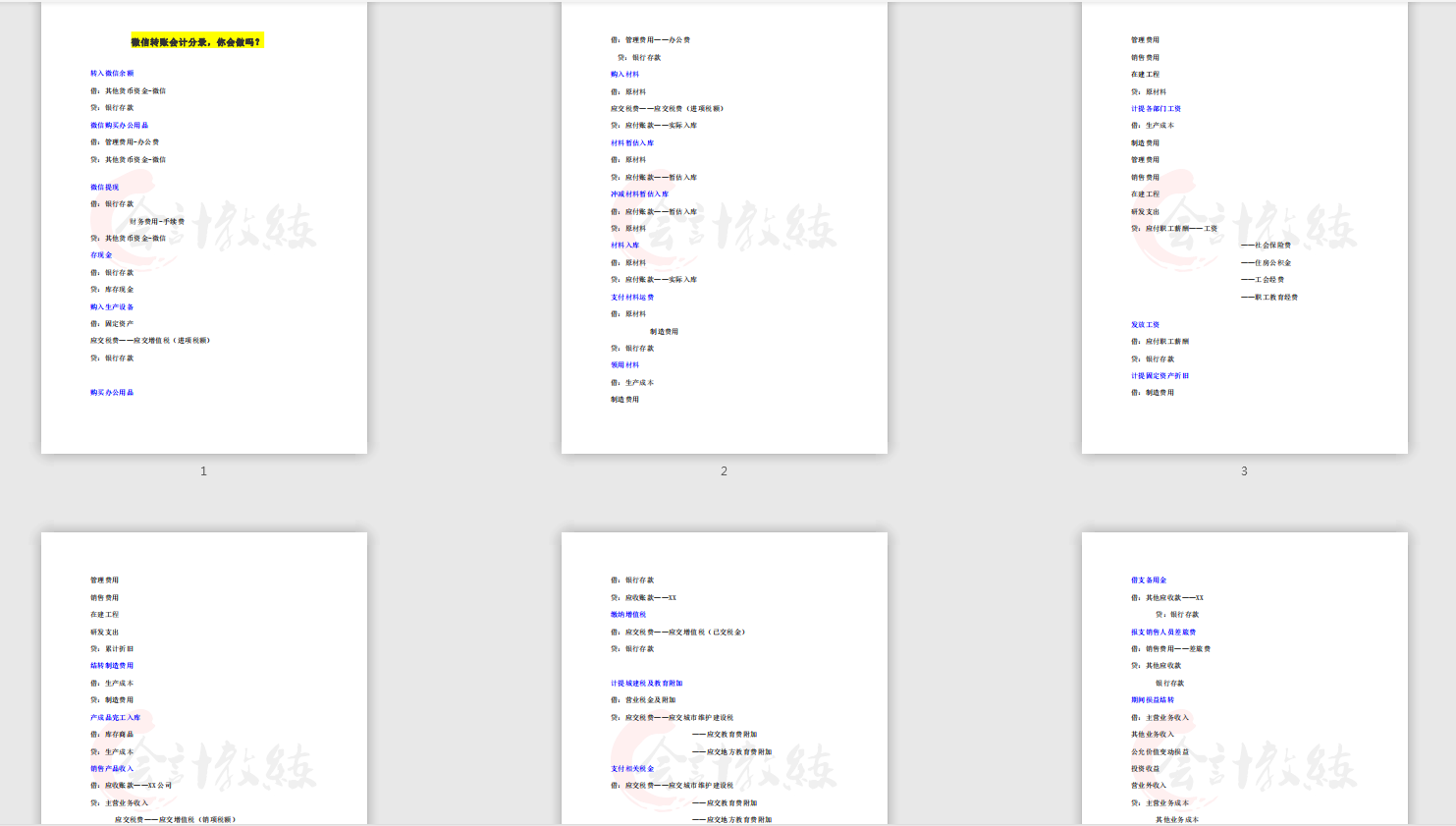Viewport: 1456px width, 826px height.
Task: Click the blue heading 微信提现
Action: pos(105,187)
